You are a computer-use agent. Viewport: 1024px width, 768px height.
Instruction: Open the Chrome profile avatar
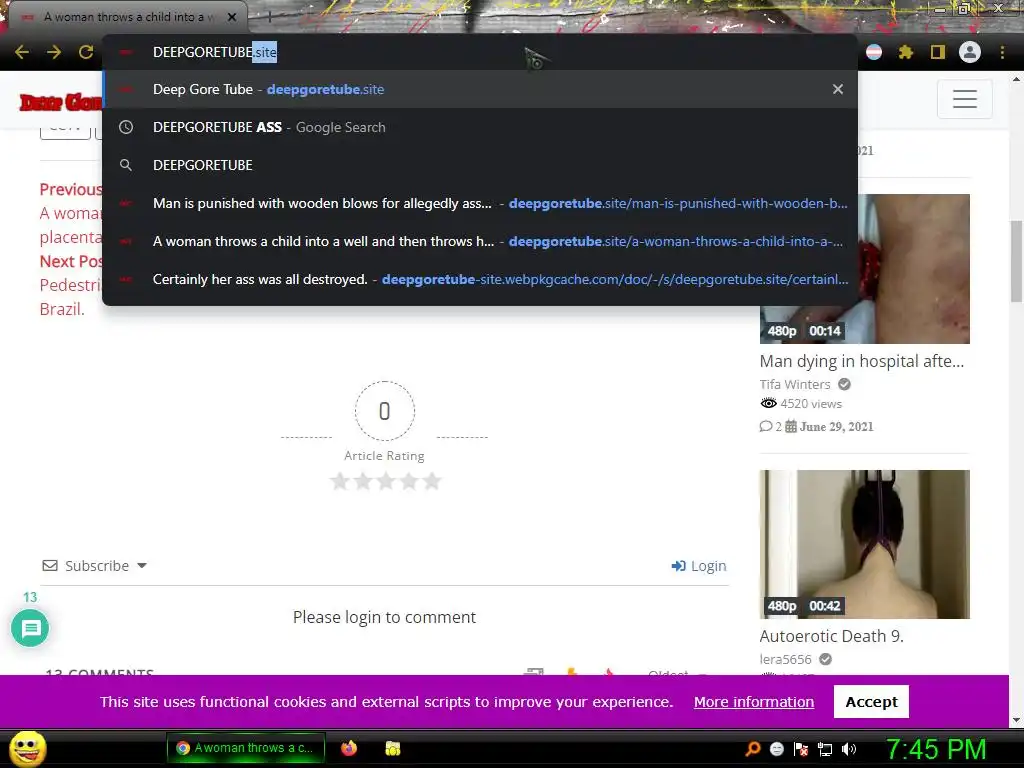[x=970, y=52]
